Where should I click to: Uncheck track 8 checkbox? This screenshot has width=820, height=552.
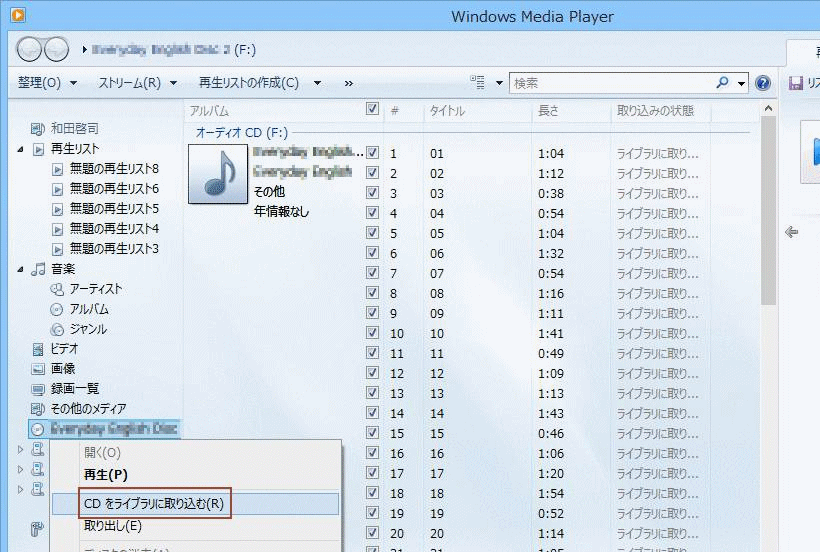372,293
